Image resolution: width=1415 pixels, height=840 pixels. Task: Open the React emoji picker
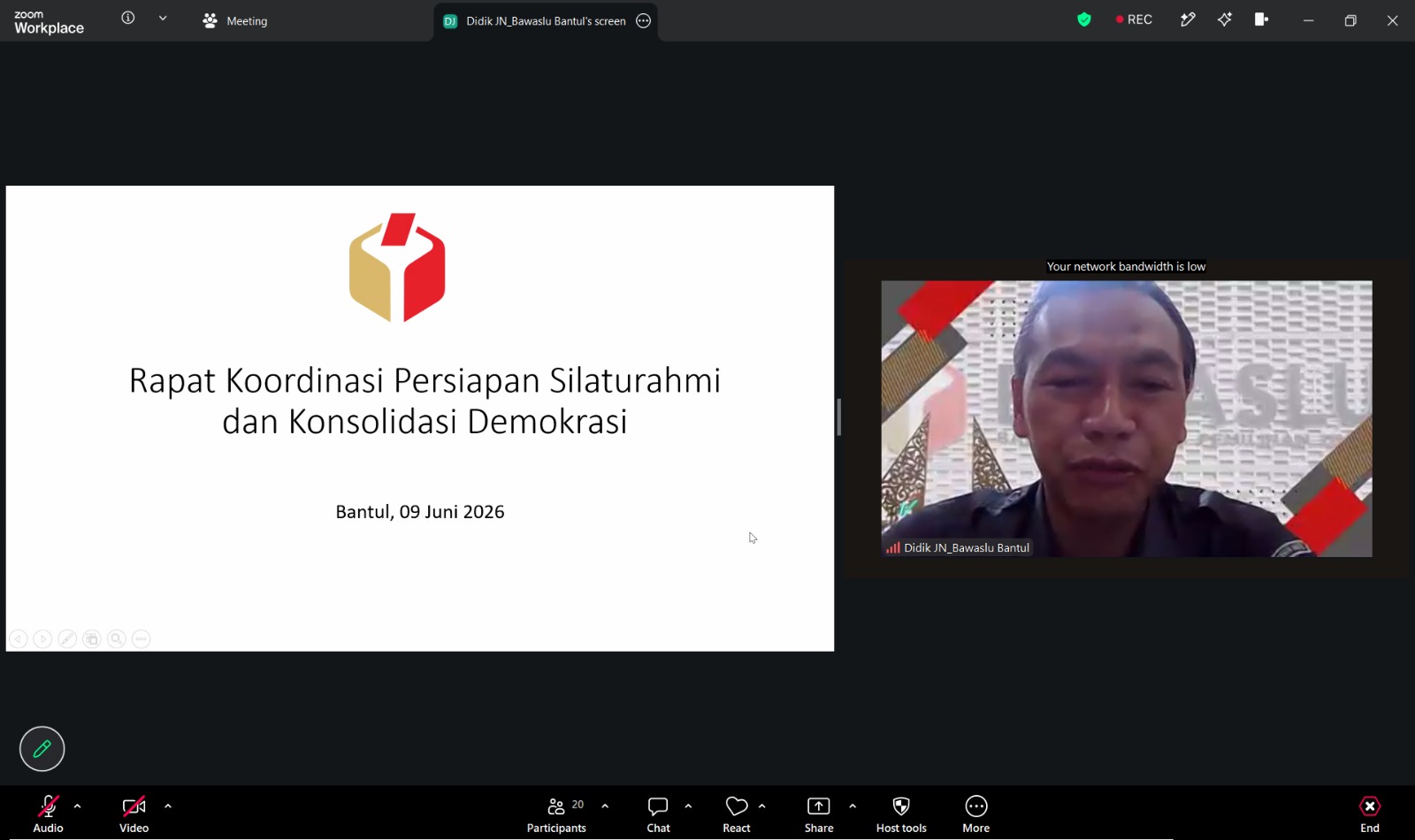[x=737, y=813]
